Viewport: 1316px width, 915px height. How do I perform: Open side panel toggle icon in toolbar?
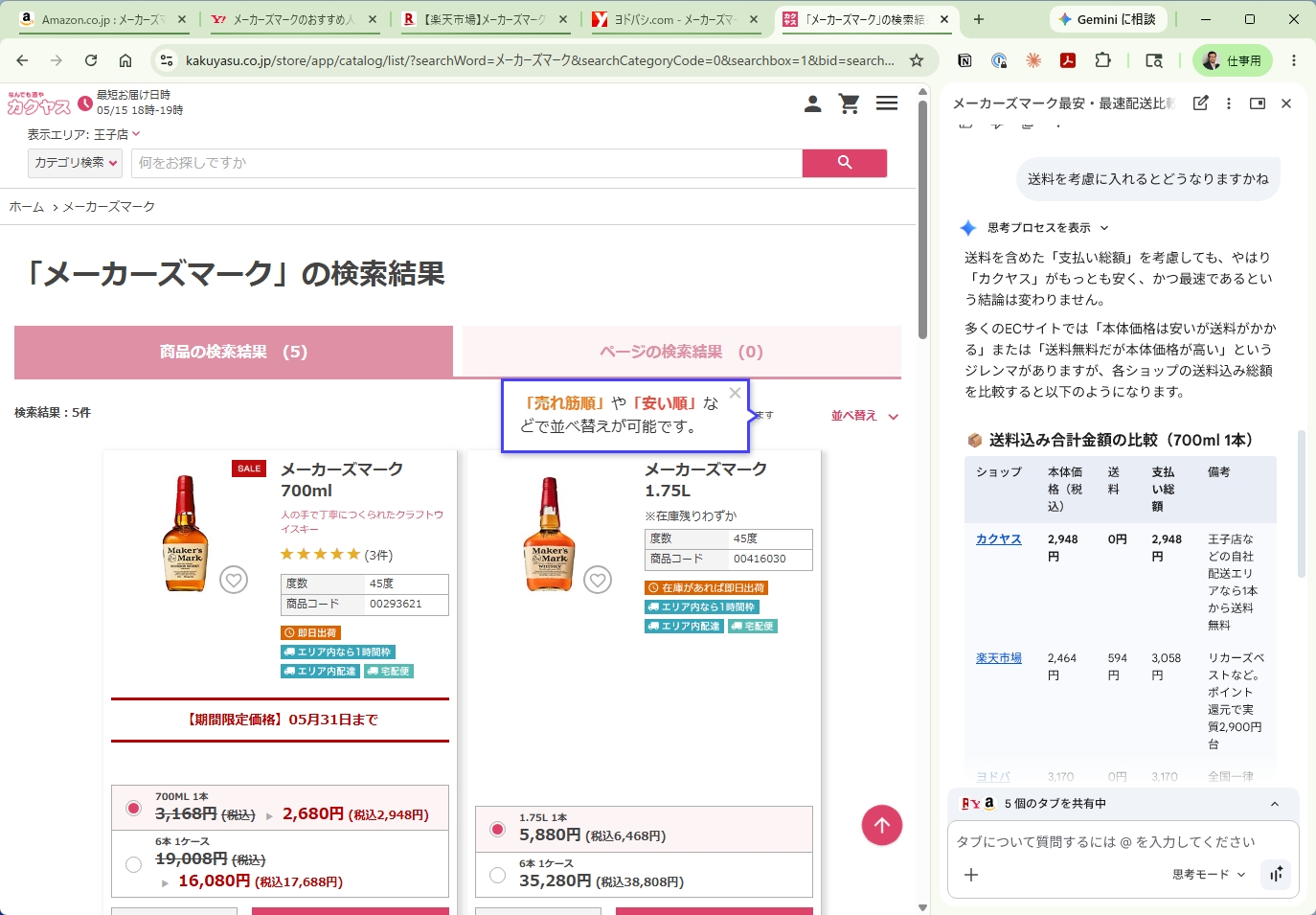(1154, 60)
